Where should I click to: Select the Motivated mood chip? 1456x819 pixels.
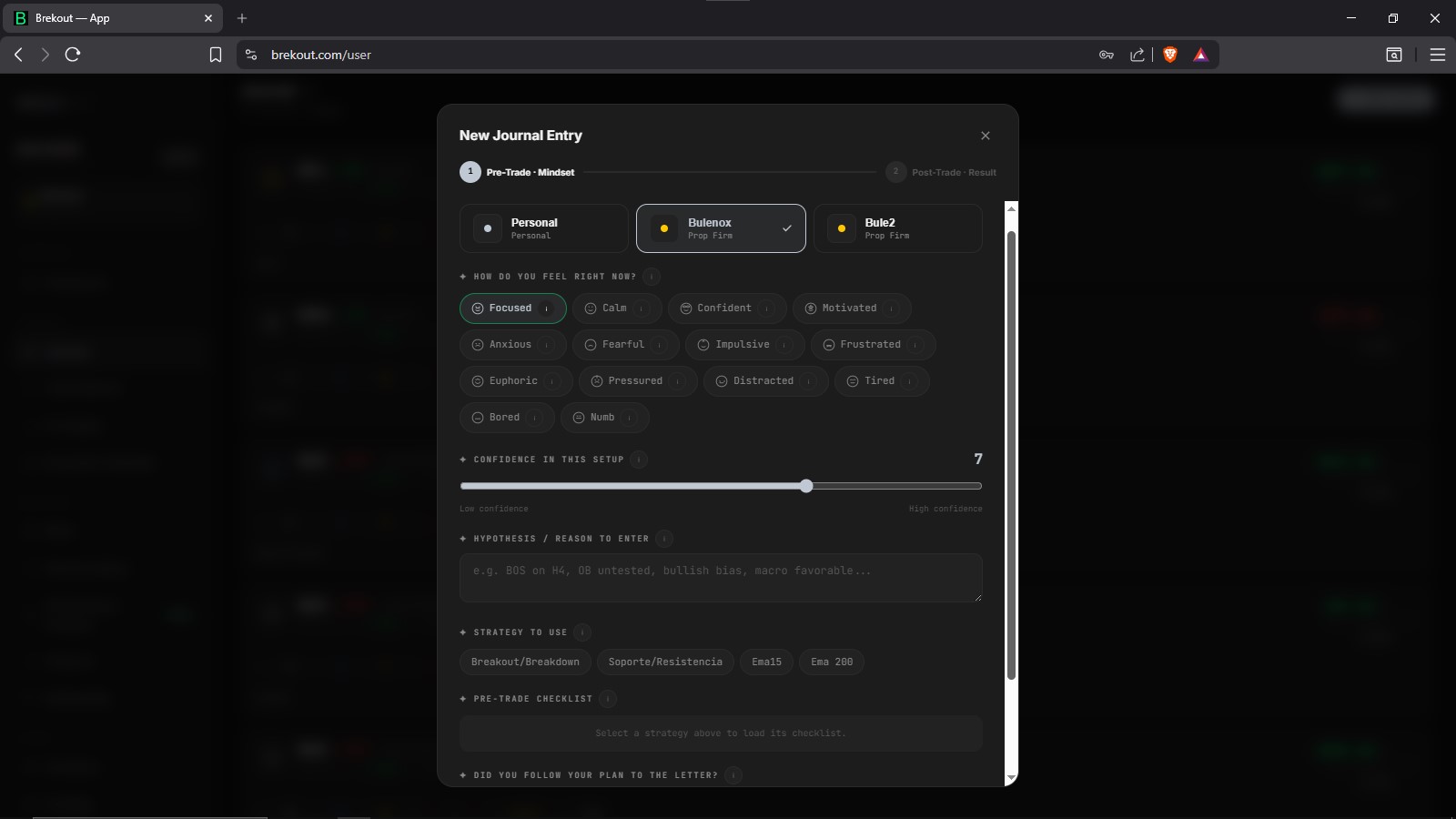(852, 308)
